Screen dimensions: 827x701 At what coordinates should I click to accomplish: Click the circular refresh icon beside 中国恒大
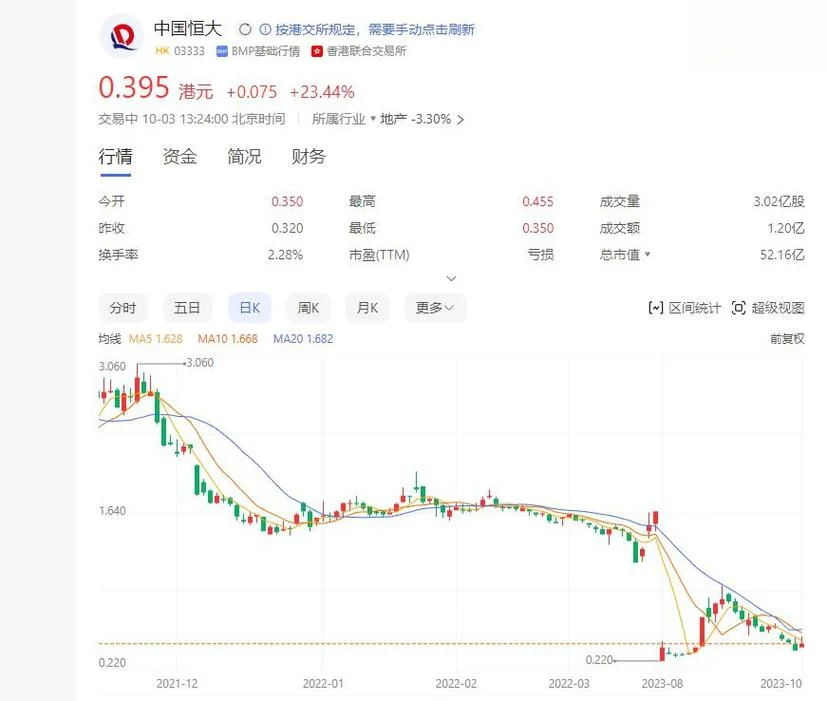tap(245, 30)
